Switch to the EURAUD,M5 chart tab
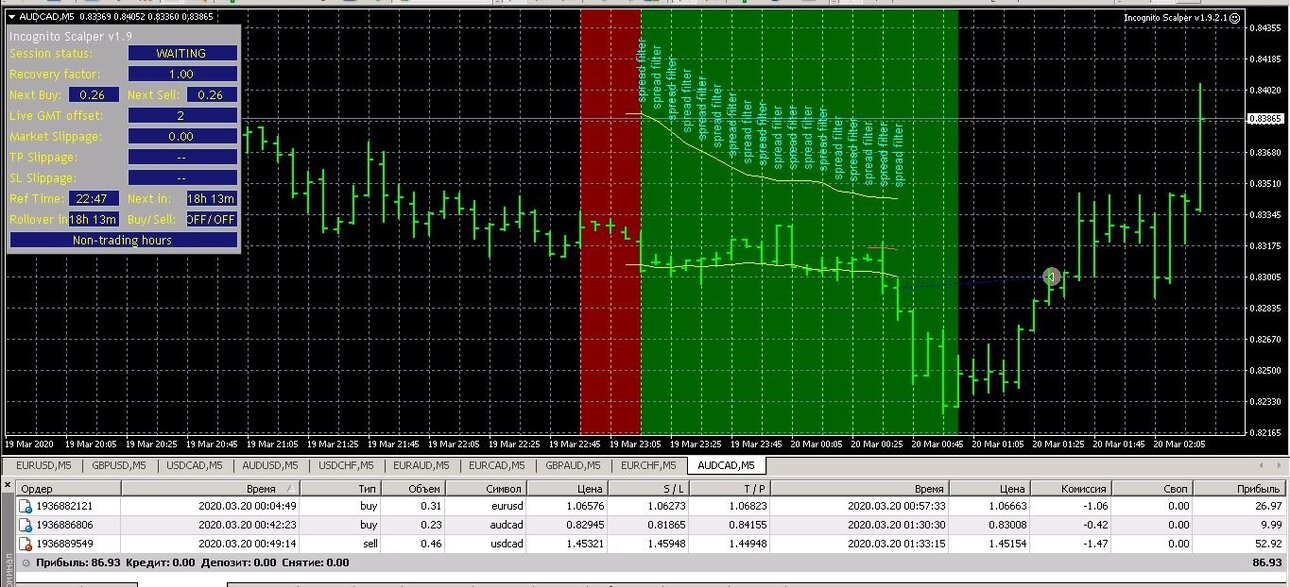The image size is (1290, 587). (422, 465)
